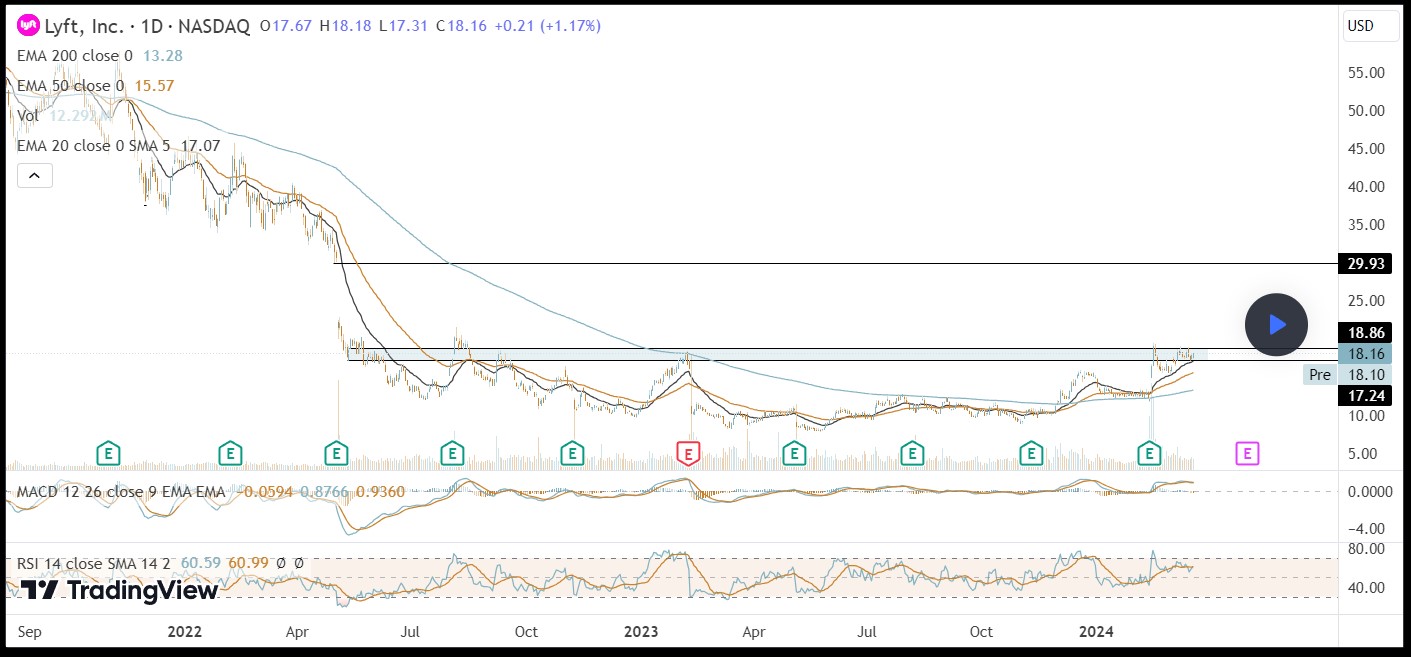Click the 2023 label on the time axis
The width and height of the screenshot is (1411, 657).
[640, 632]
